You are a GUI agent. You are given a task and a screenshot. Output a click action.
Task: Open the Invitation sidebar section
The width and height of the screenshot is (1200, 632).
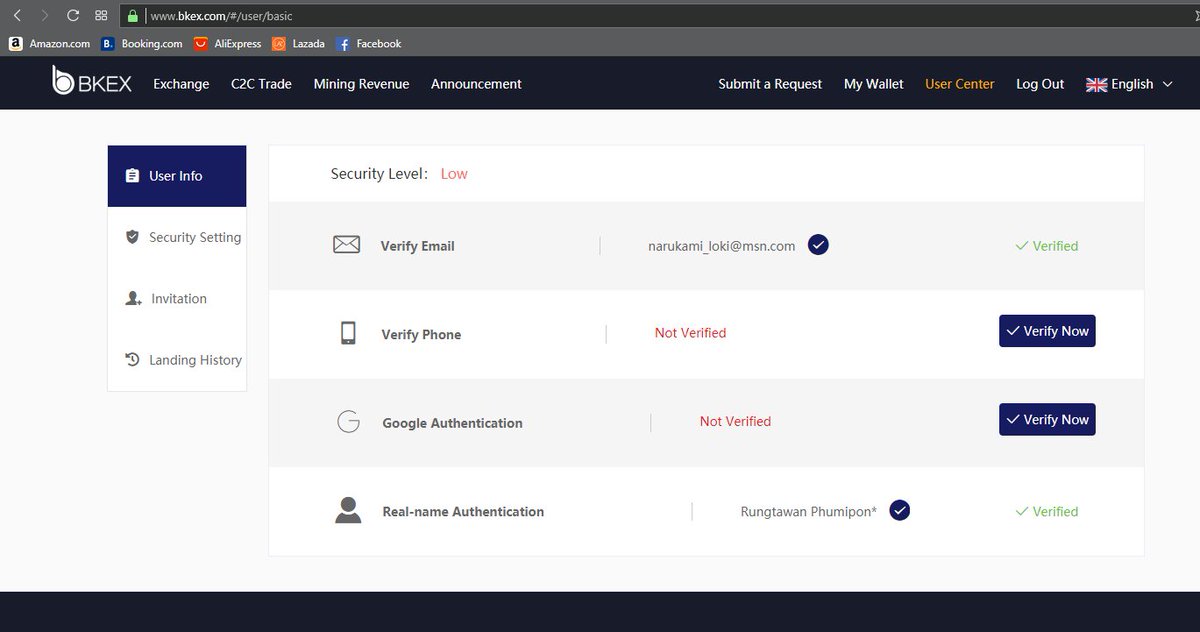(x=177, y=299)
